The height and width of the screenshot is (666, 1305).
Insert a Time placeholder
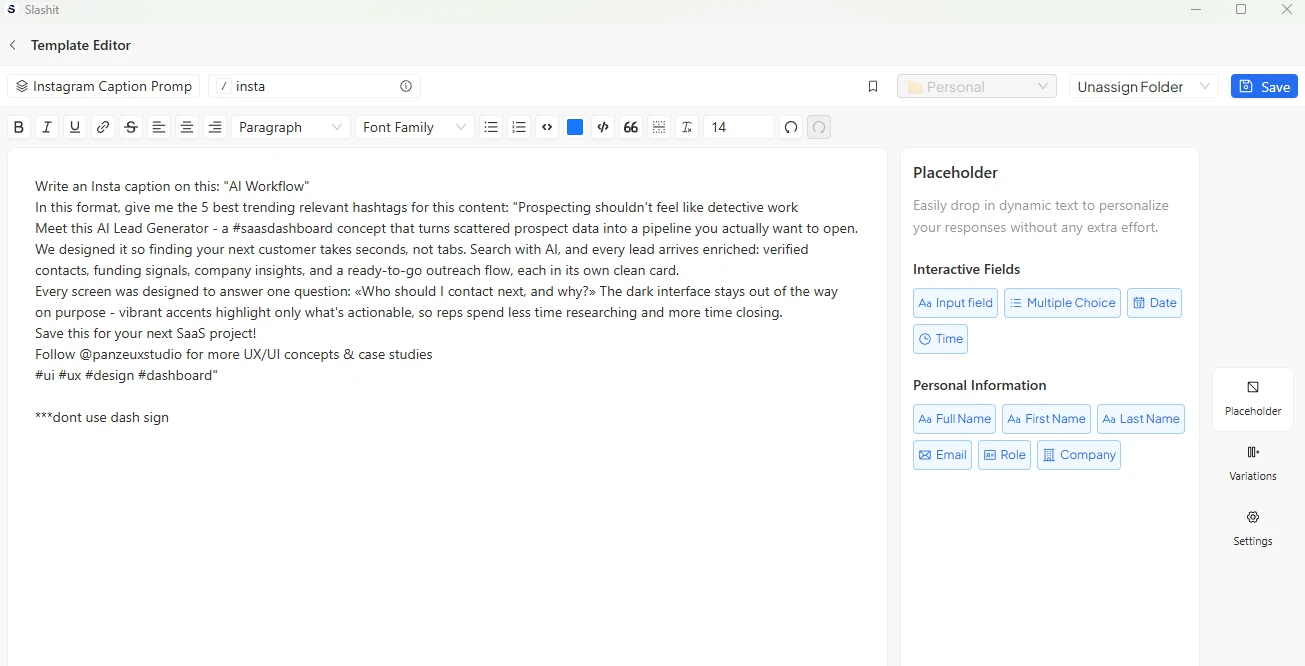940,339
